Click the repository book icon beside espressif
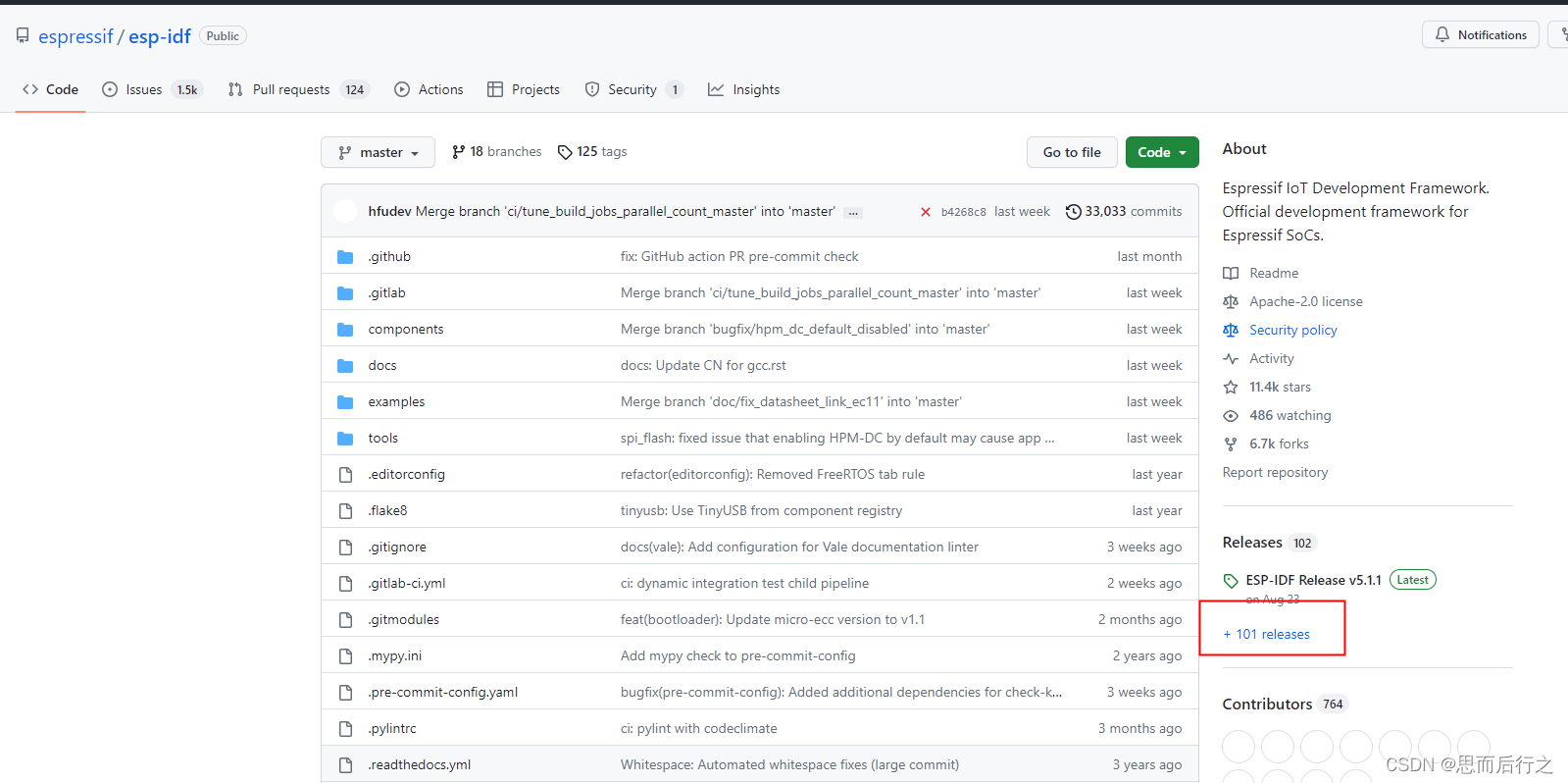This screenshot has height=783, width=1568. click(x=23, y=36)
